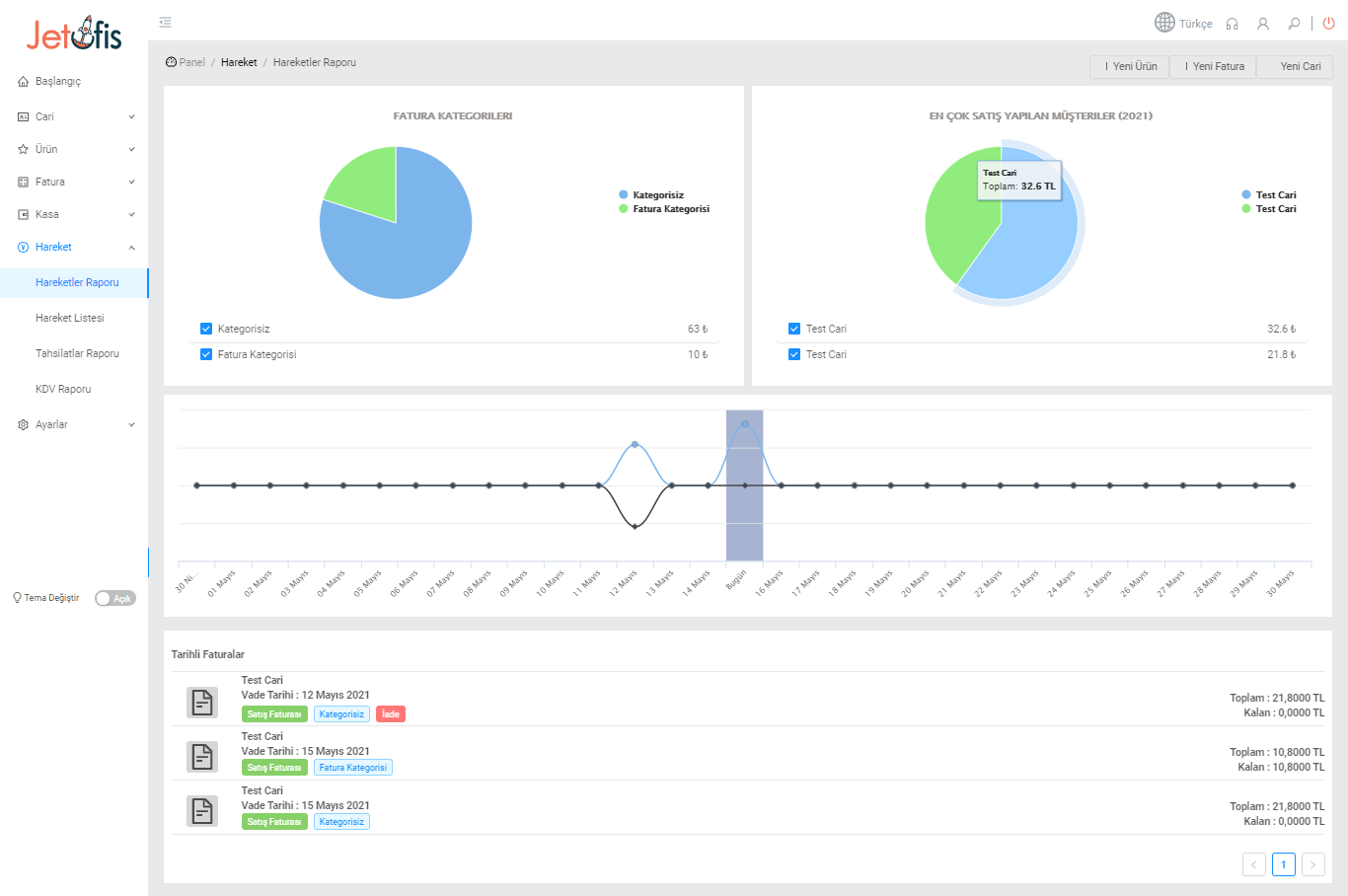Uncheck the Test Cari 32.6 checkbox
1348x896 pixels.
[x=794, y=329]
